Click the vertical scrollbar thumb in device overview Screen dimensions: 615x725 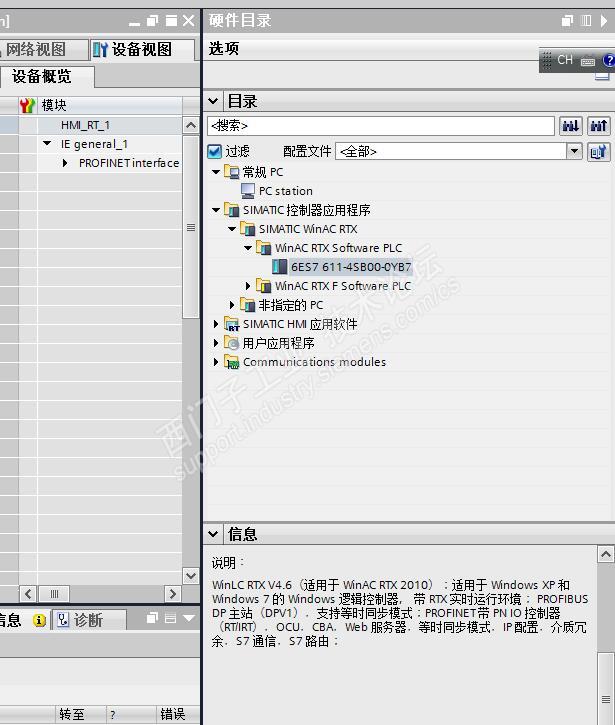click(x=191, y=227)
